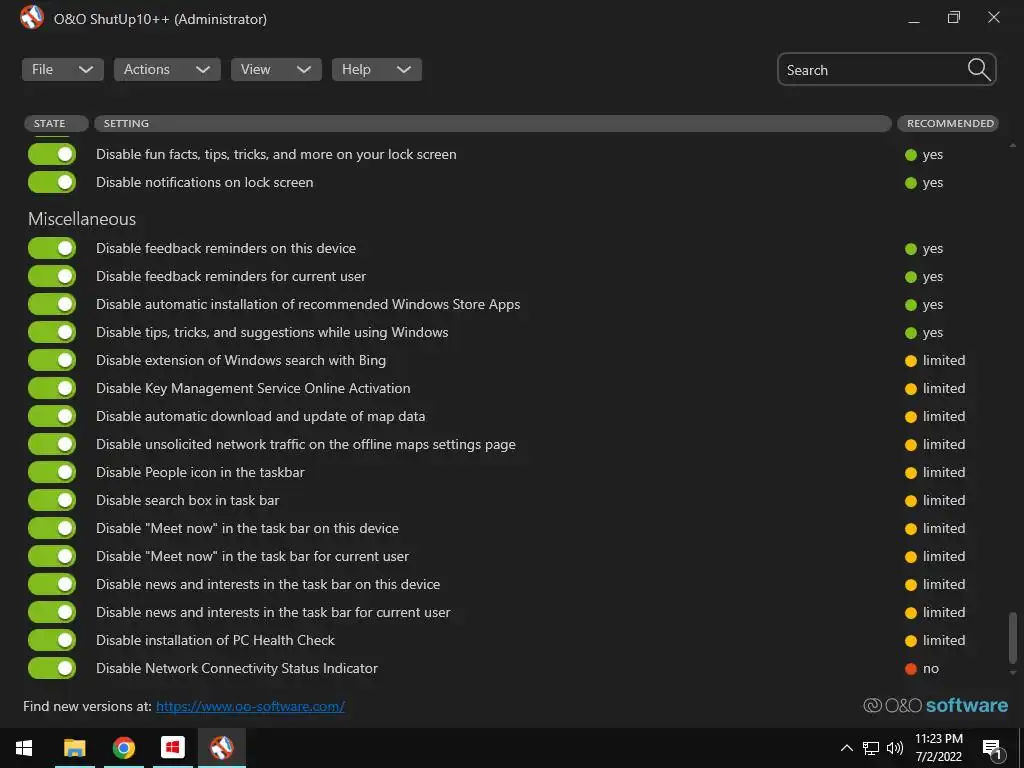
Task: Toggle news and interests for current user
Action: coord(52,613)
